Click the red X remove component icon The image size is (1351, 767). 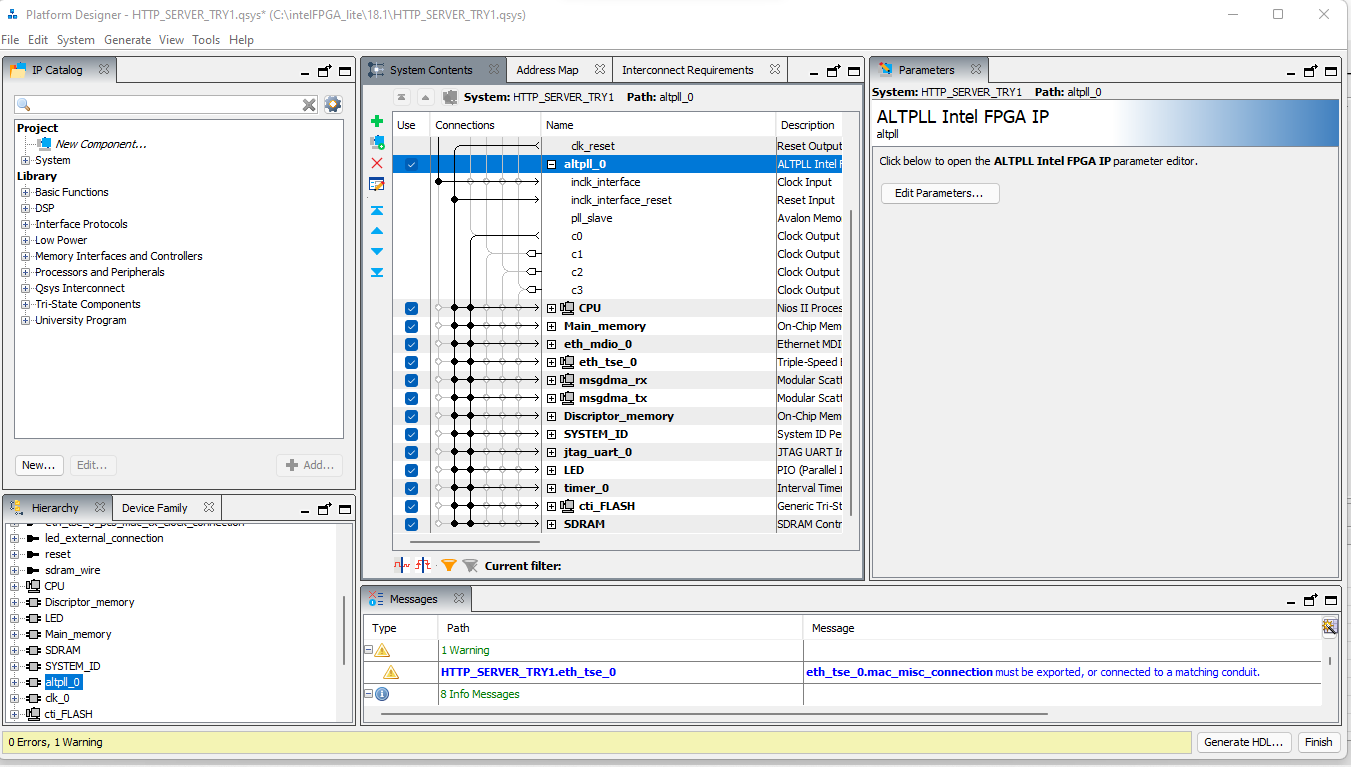click(x=377, y=163)
